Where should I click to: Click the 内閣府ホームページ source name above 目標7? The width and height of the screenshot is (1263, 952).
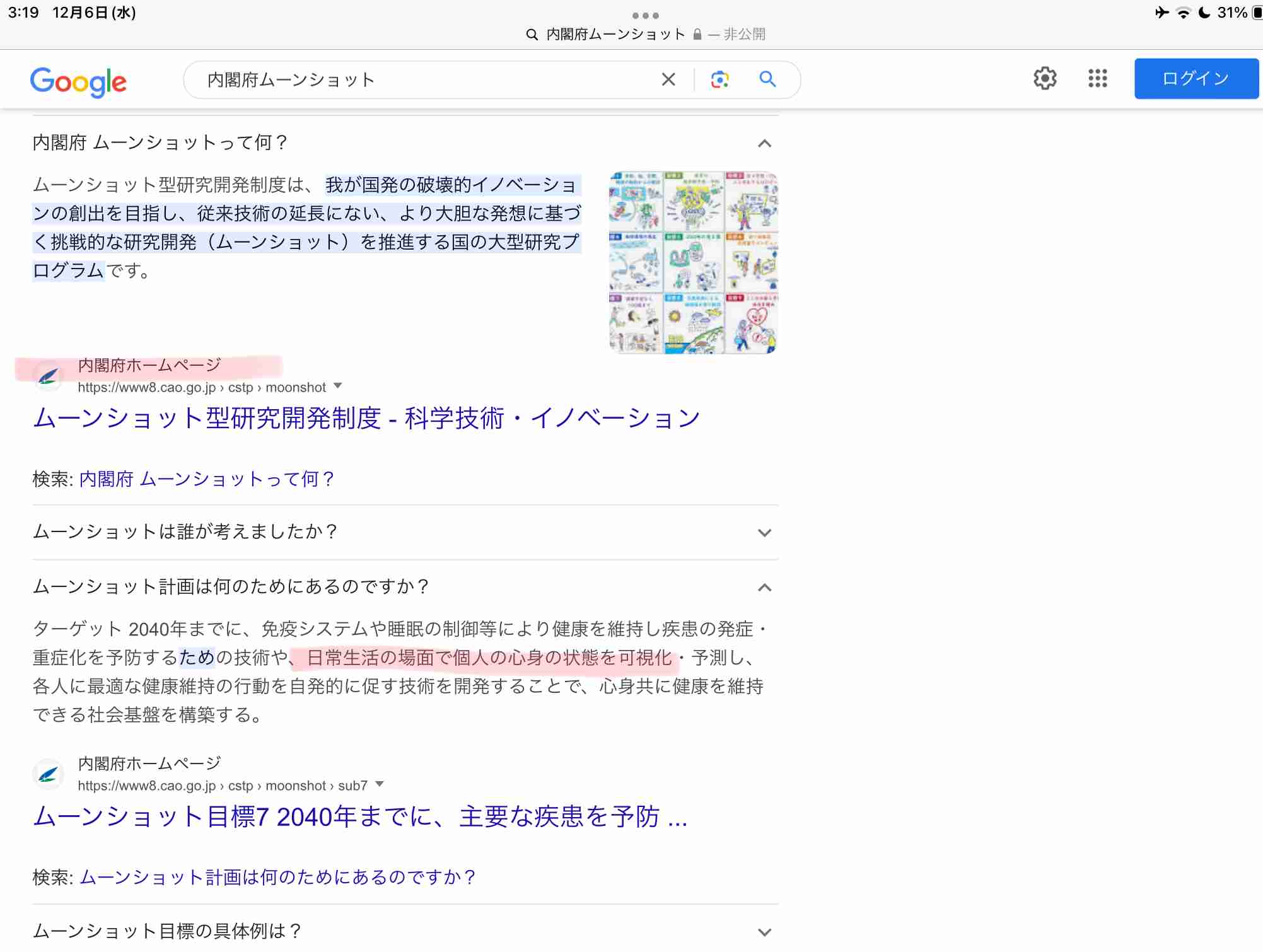pyautogui.click(x=149, y=763)
